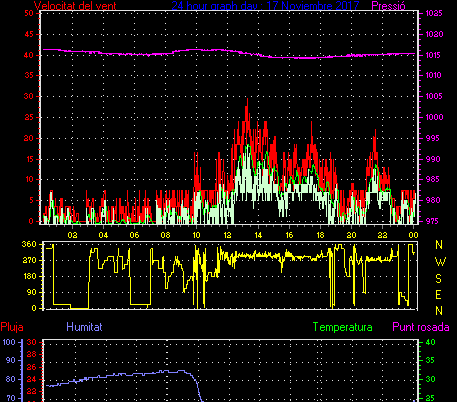Click the 360 wind direction scale value

click(29, 244)
